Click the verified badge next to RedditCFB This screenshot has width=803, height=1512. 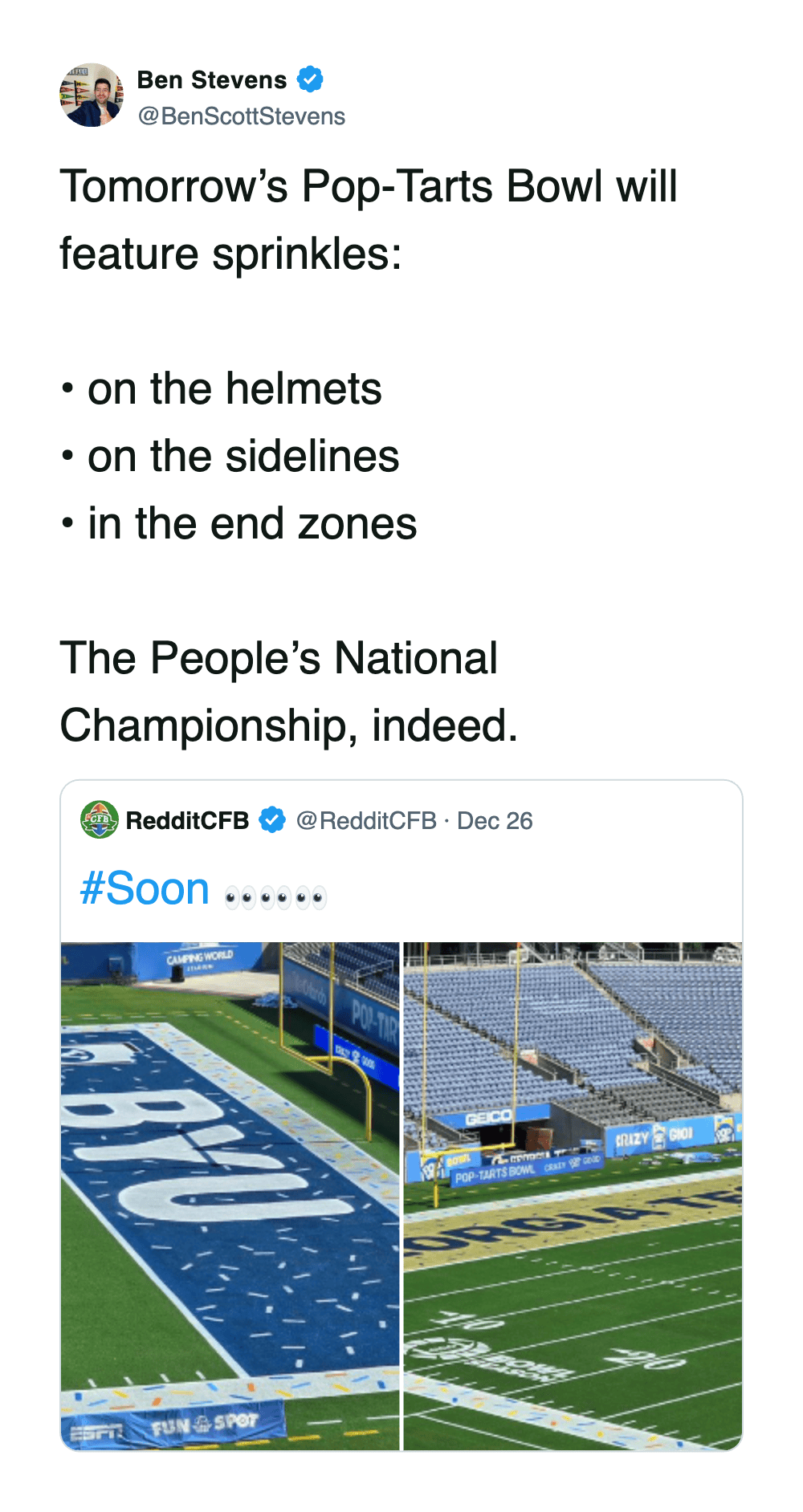[273, 819]
